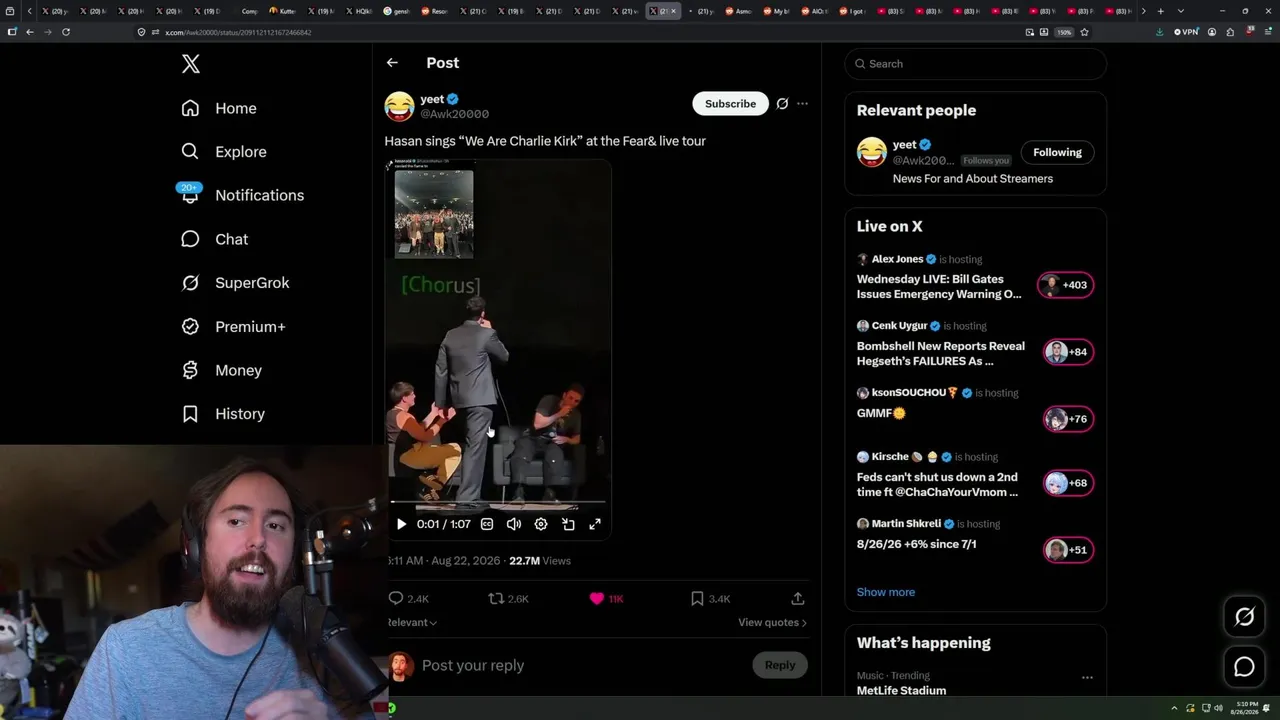Open Cenk Uygur's Bombshell New Reports broadcast
This screenshot has width=1280, height=720.
click(x=941, y=354)
